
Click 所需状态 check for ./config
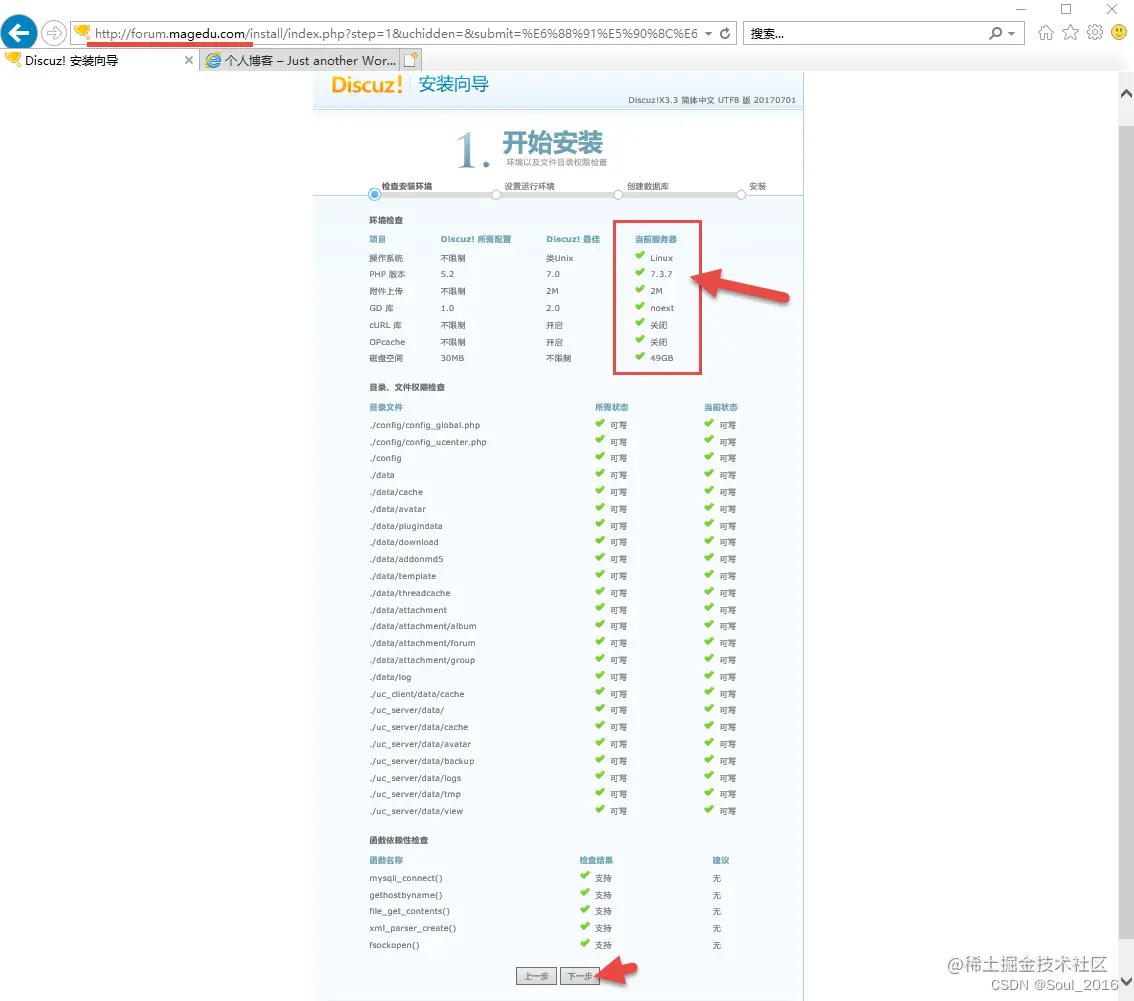click(x=600, y=456)
